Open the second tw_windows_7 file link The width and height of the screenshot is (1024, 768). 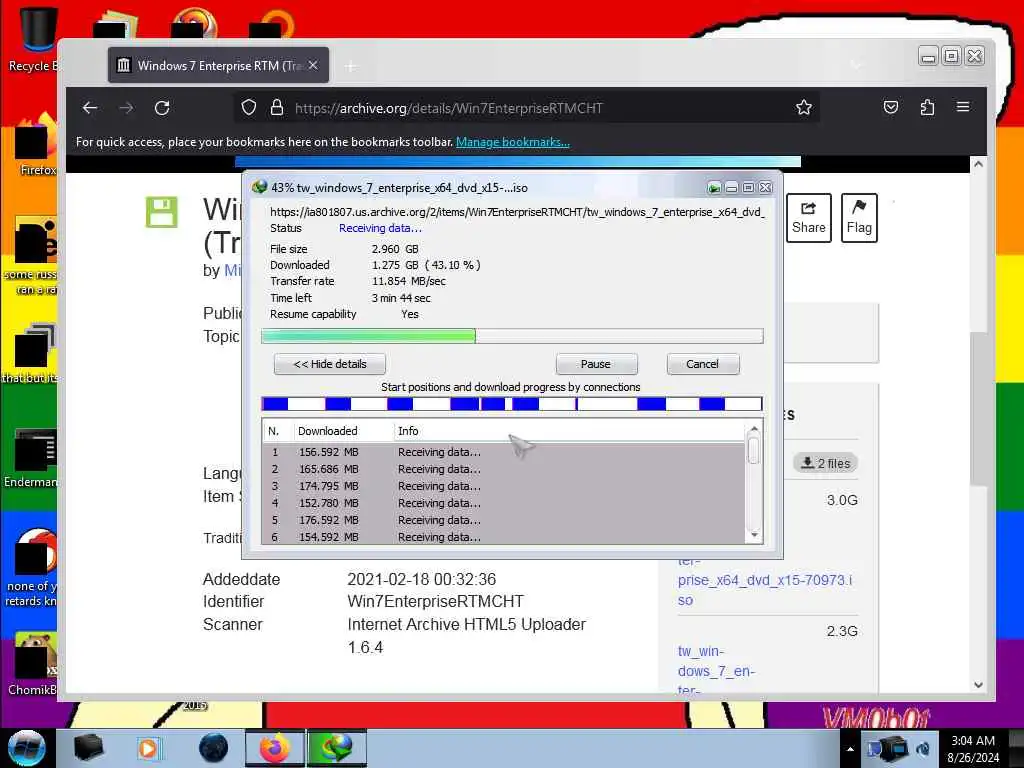point(716,669)
